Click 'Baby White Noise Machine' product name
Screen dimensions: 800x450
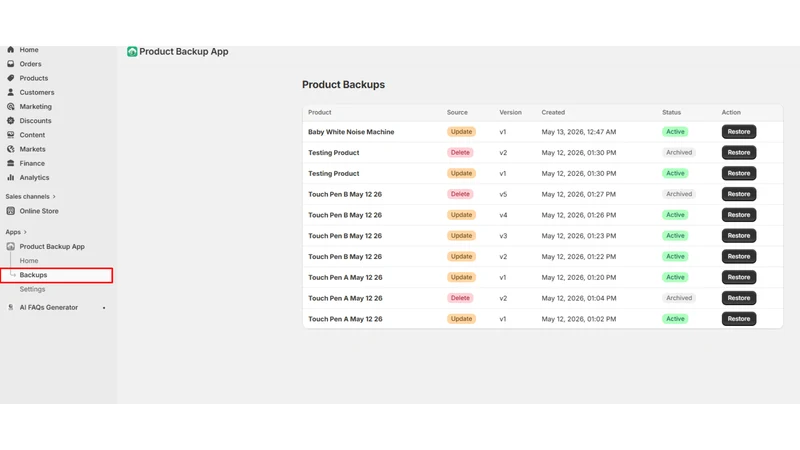(x=351, y=132)
